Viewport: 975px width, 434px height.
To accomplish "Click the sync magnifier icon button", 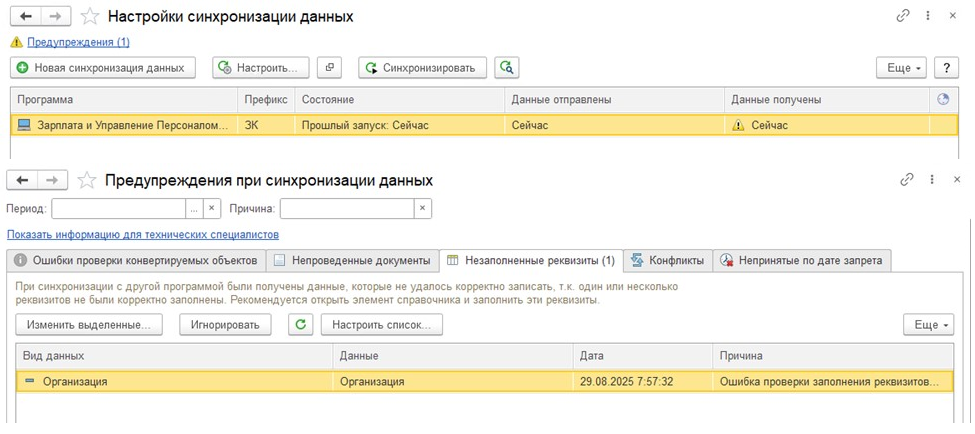I will pyautogui.click(x=507, y=68).
